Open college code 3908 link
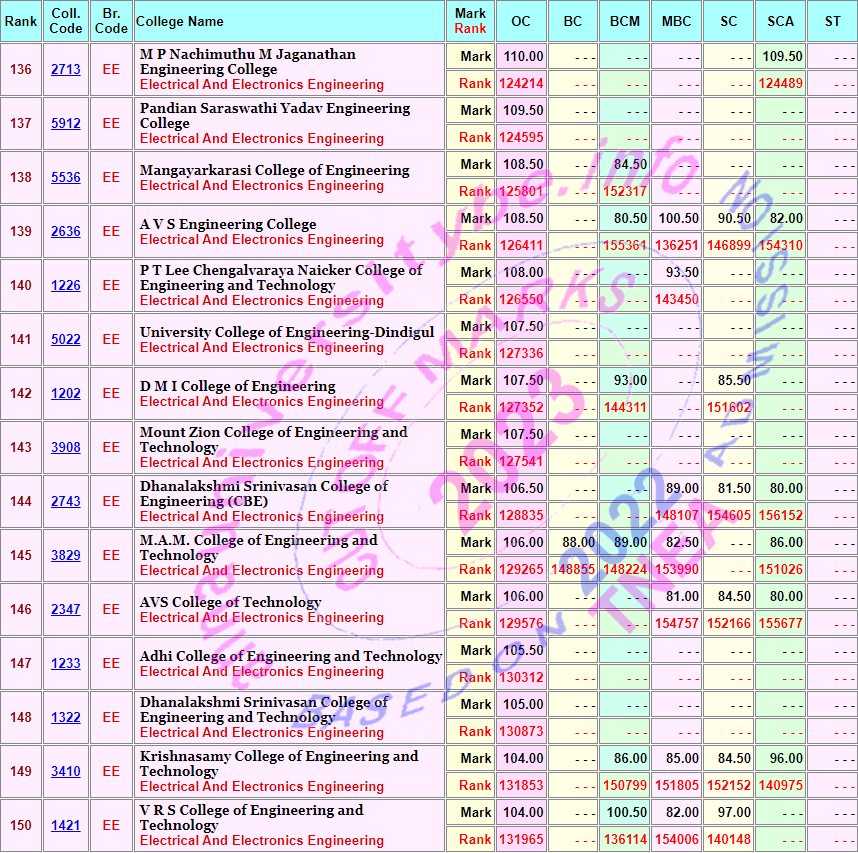This screenshot has width=858, height=853. 66,448
